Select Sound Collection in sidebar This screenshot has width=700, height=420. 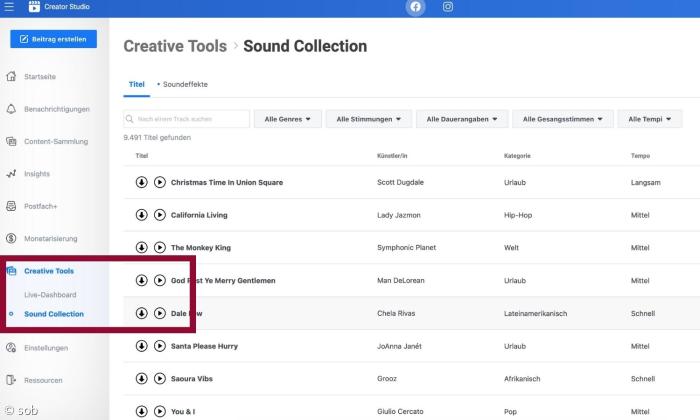coord(54,314)
